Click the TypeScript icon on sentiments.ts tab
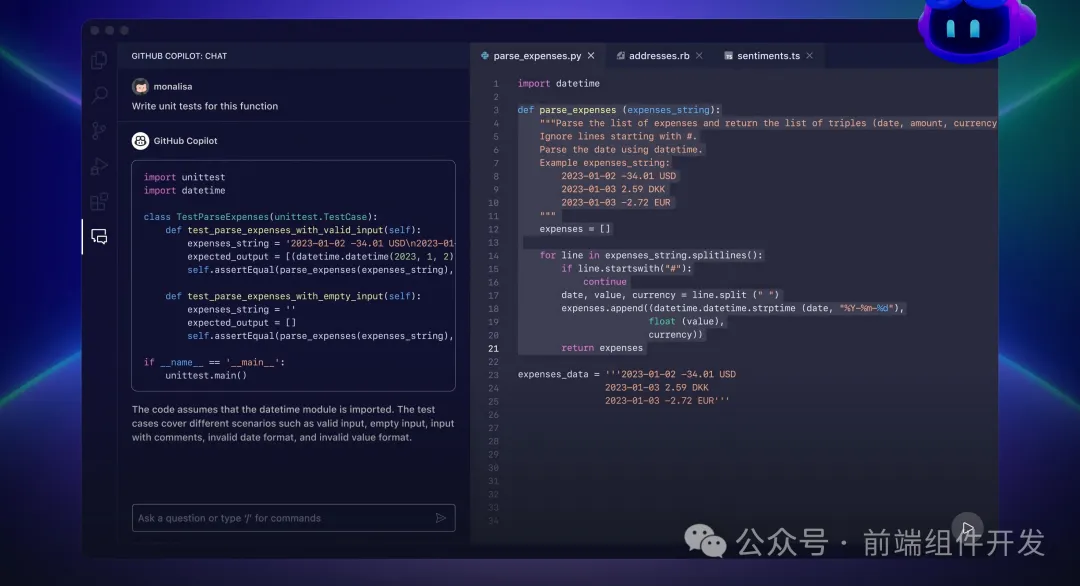The image size is (1080, 586). click(x=729, y=56)
